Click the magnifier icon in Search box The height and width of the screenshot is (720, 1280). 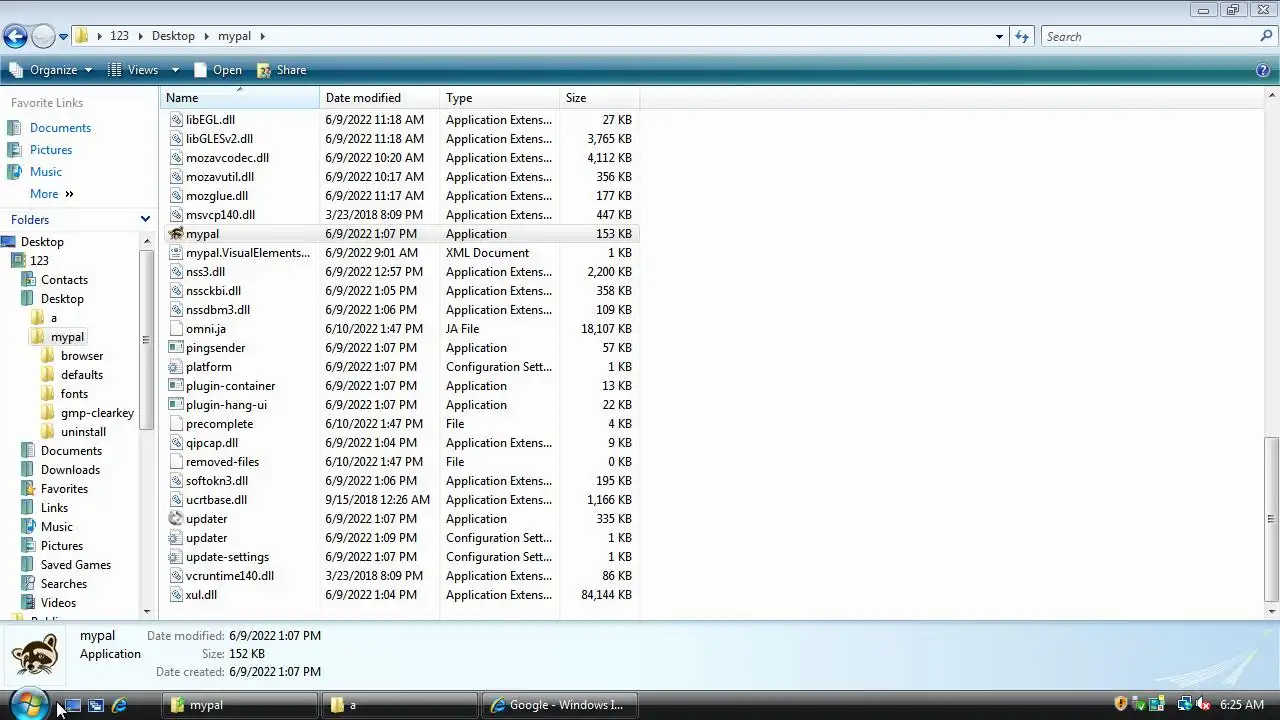click(x=1266, y=36)
